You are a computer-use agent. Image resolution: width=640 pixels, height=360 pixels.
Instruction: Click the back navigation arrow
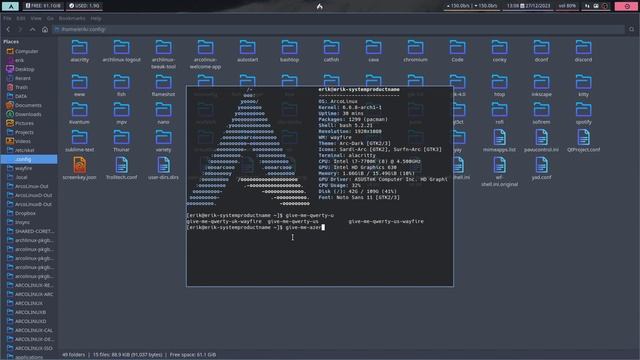(8, 29)
